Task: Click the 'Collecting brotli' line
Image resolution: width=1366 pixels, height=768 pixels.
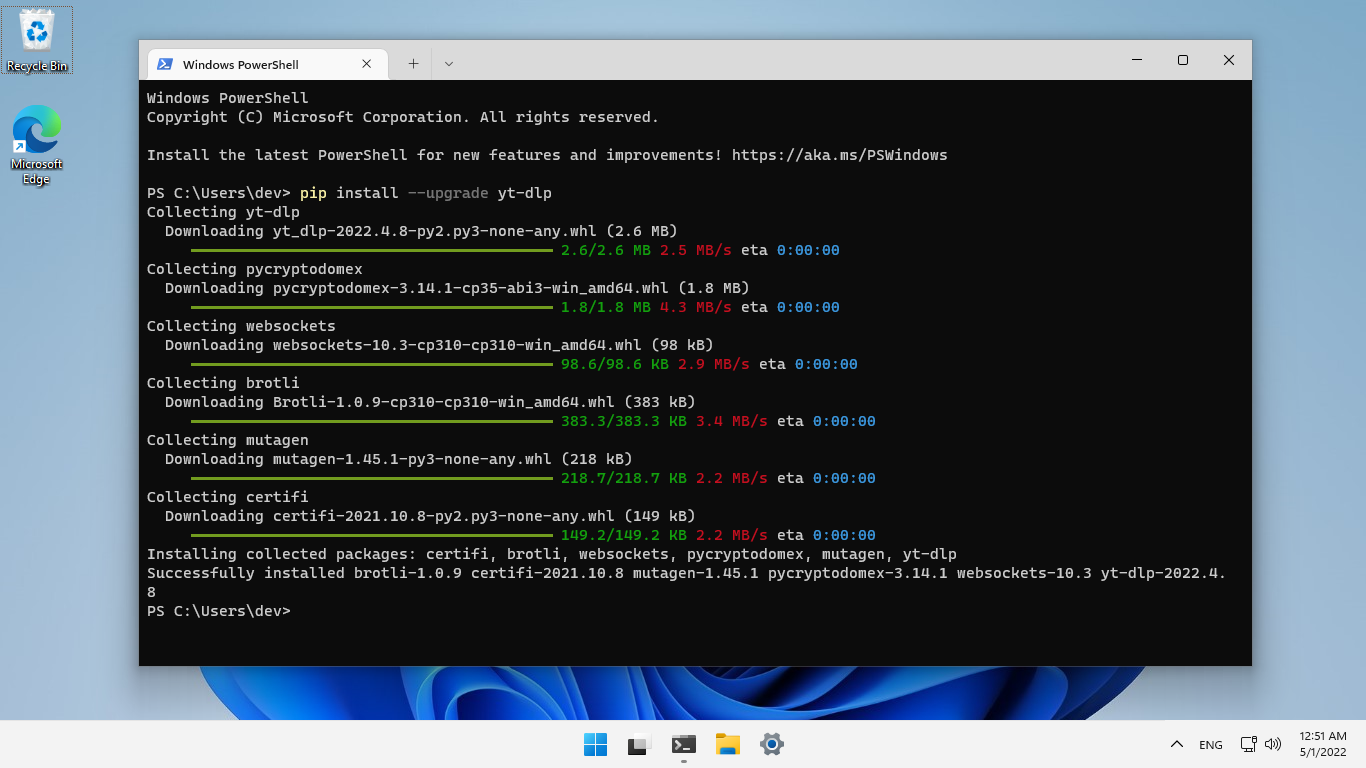Action: click(x=223, y=383)
